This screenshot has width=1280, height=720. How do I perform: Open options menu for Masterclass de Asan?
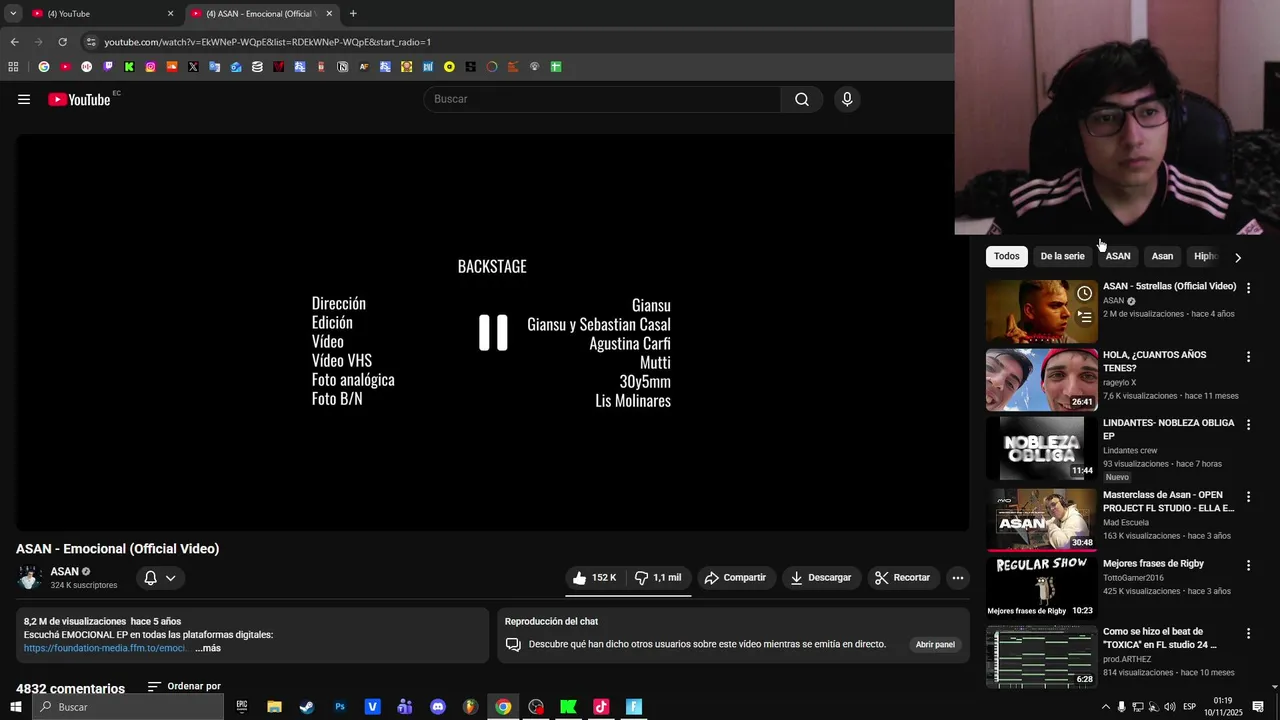1248,497
